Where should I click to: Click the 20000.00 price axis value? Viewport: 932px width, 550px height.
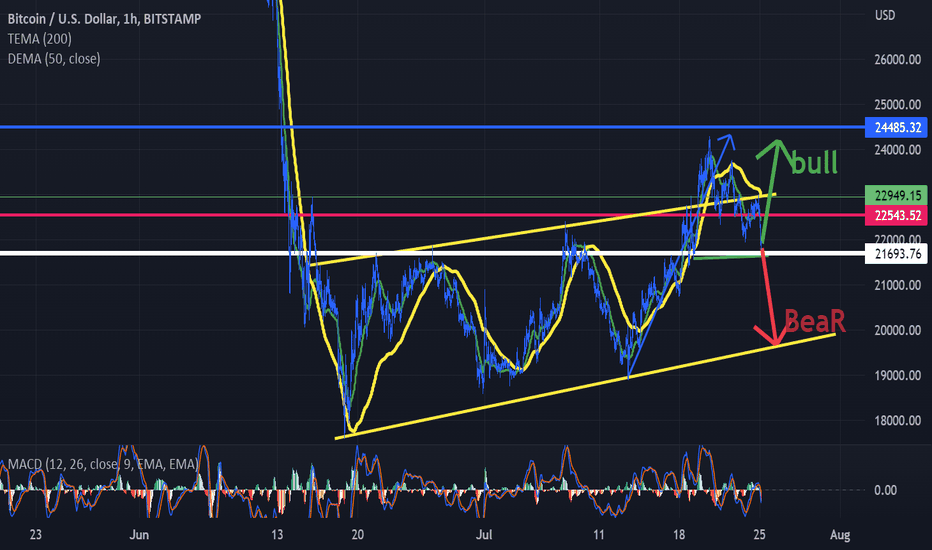click(898, 331)
